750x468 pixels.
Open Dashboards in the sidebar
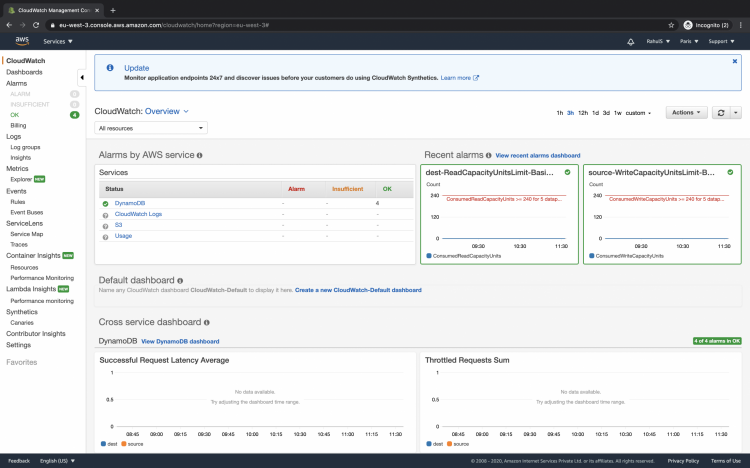pos(24,72)
